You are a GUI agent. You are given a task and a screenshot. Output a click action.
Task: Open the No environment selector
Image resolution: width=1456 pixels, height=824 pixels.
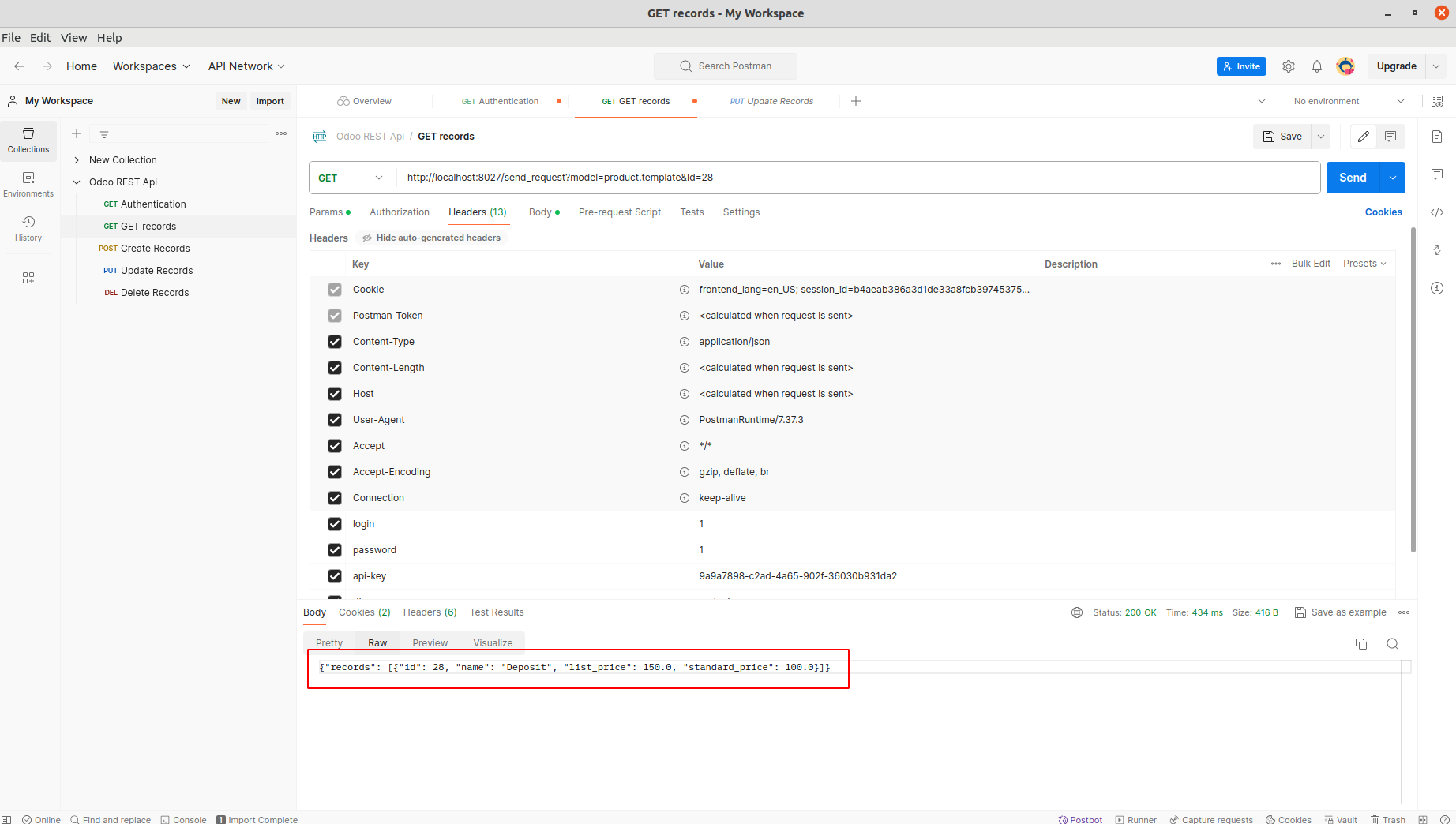pos(1349,101)
